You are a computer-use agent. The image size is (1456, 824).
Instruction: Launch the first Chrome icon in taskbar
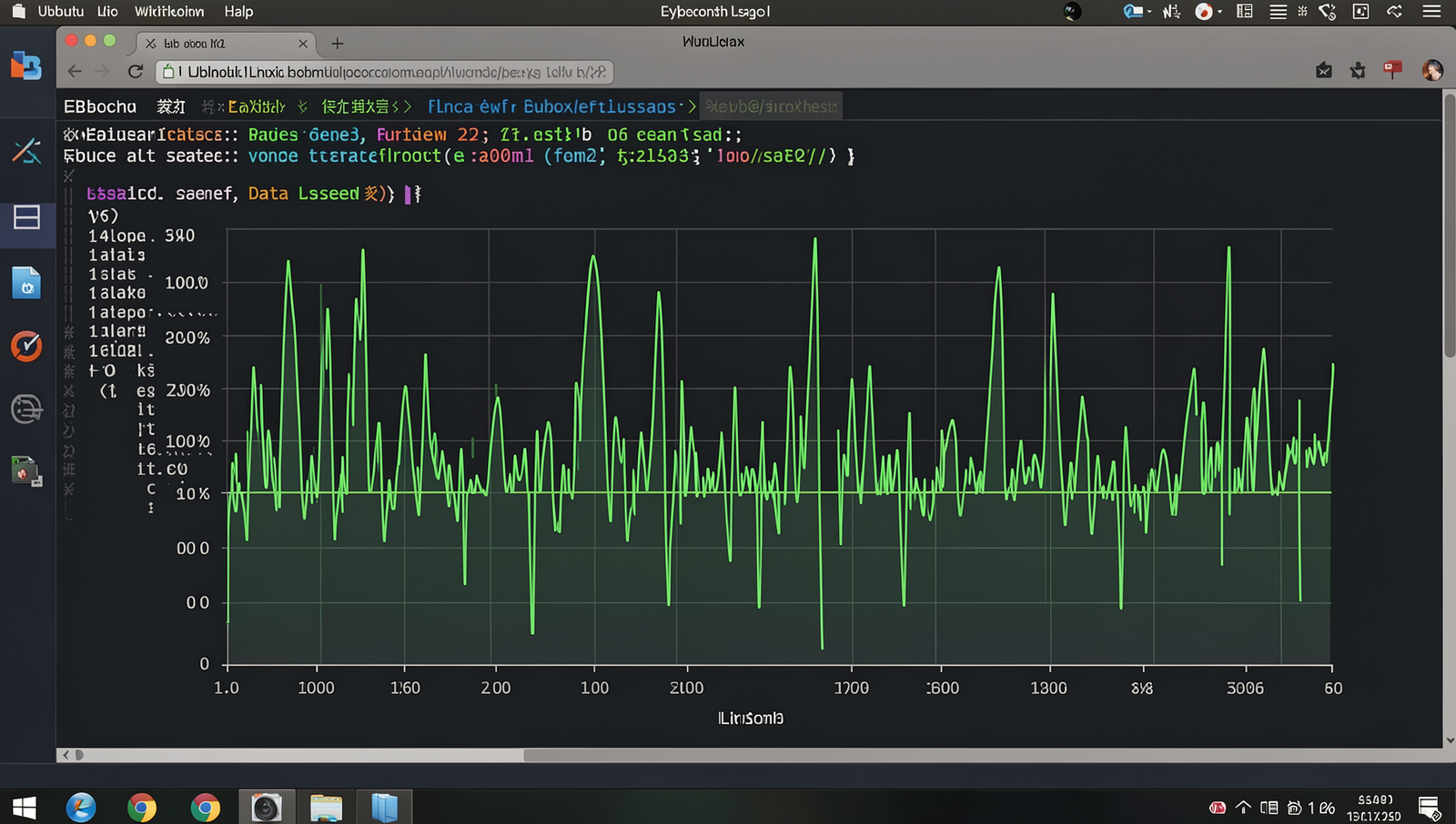[141, 808]
